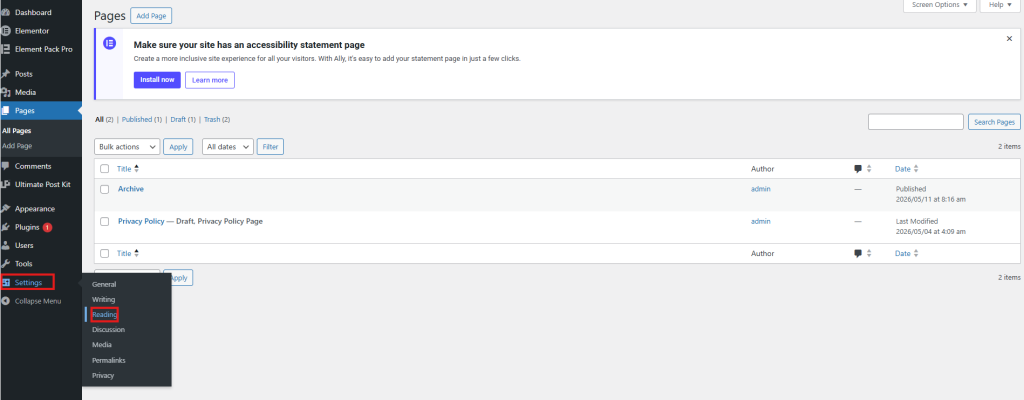
Task: Open Discussion in the Settings submenu
Action: pyautogui.click(x=108, y=329)
